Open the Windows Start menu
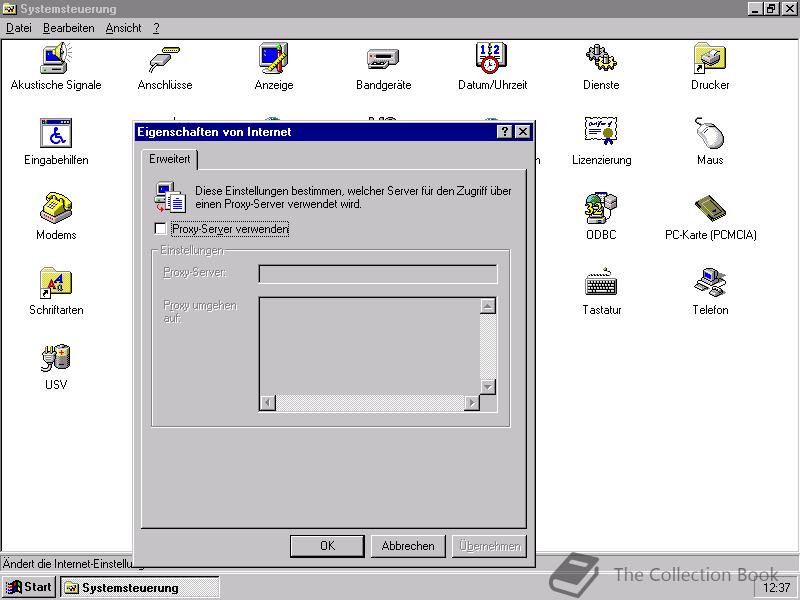 [x=29, y=587]
